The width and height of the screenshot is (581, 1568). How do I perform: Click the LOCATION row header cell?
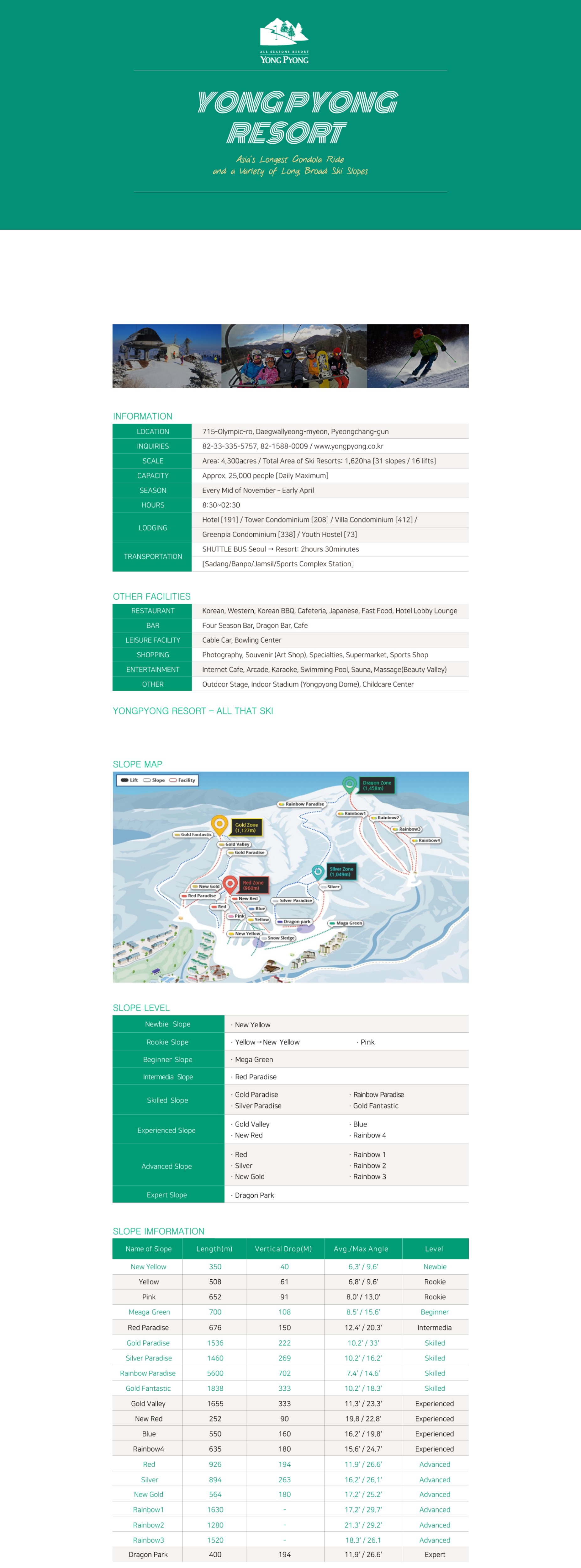pyautogui.click(x=152, y=431)
